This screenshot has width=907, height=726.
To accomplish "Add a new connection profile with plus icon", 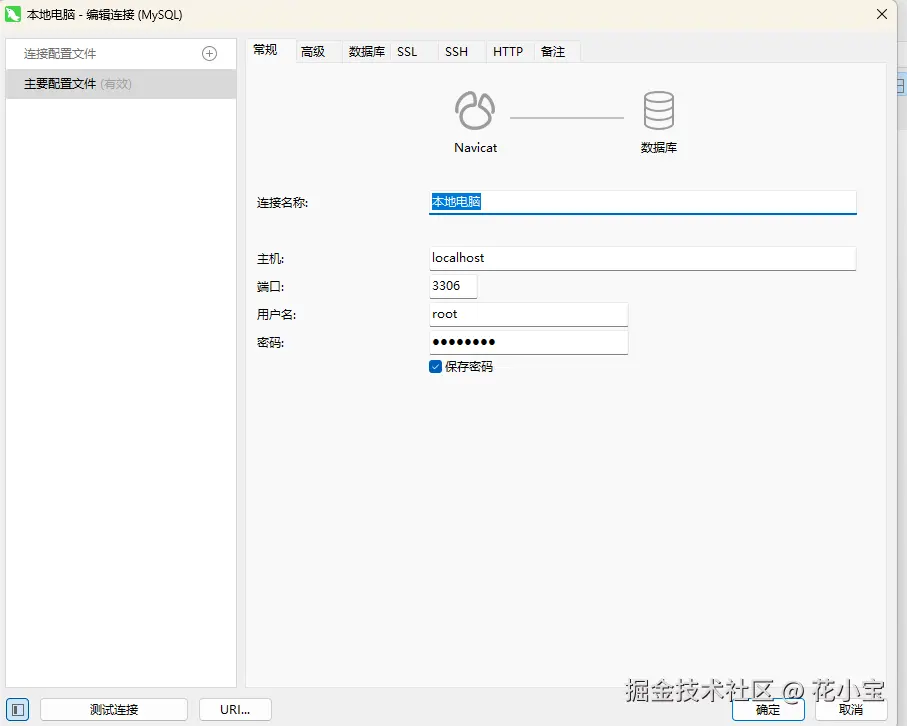I will 209,54.
